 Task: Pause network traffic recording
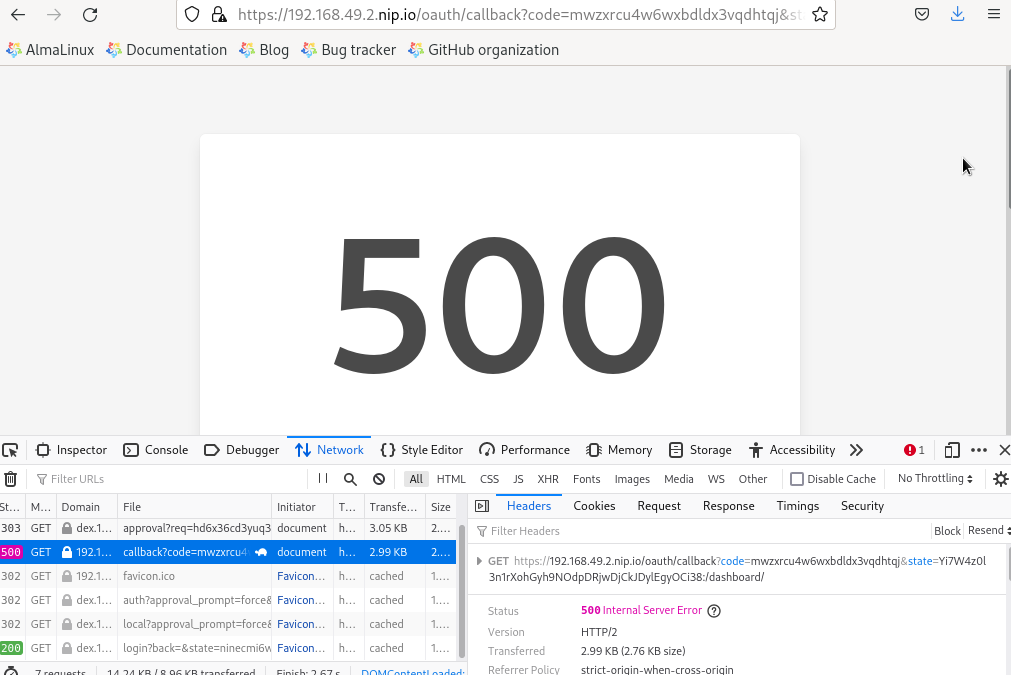[x=323, y=478]
